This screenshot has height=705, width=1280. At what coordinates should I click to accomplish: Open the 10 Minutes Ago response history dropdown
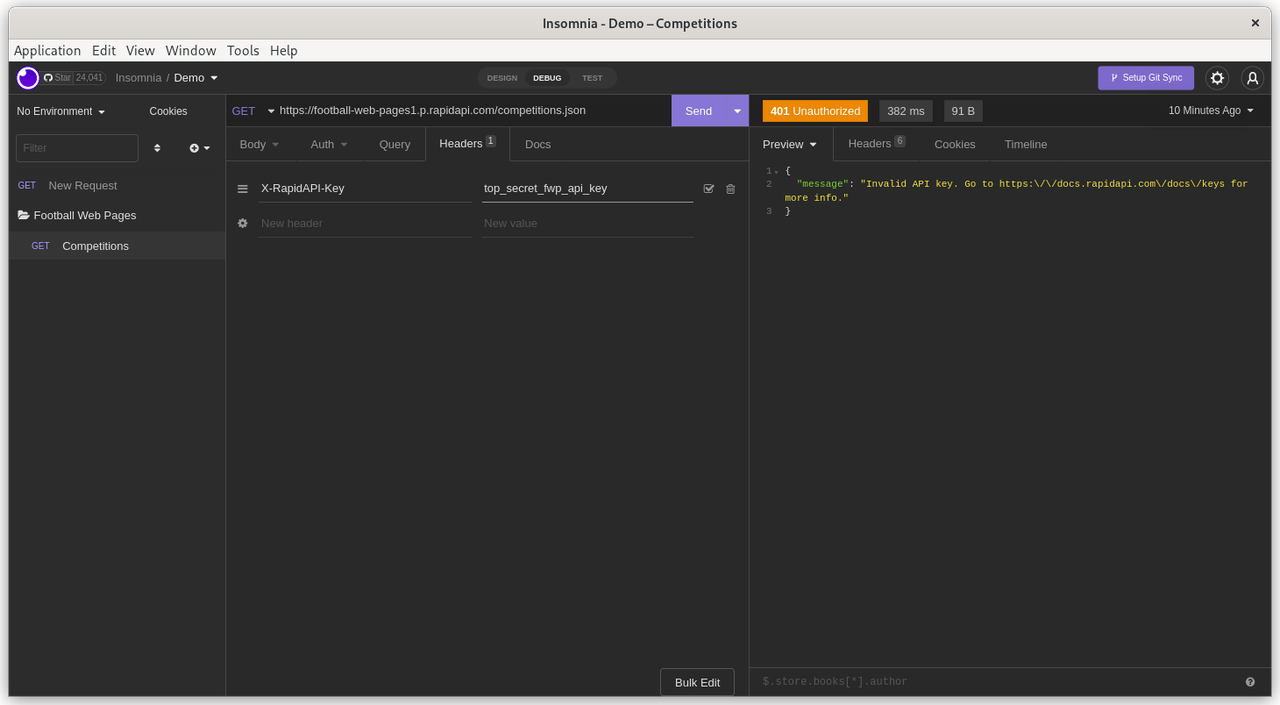click(x=1208, y=110)
